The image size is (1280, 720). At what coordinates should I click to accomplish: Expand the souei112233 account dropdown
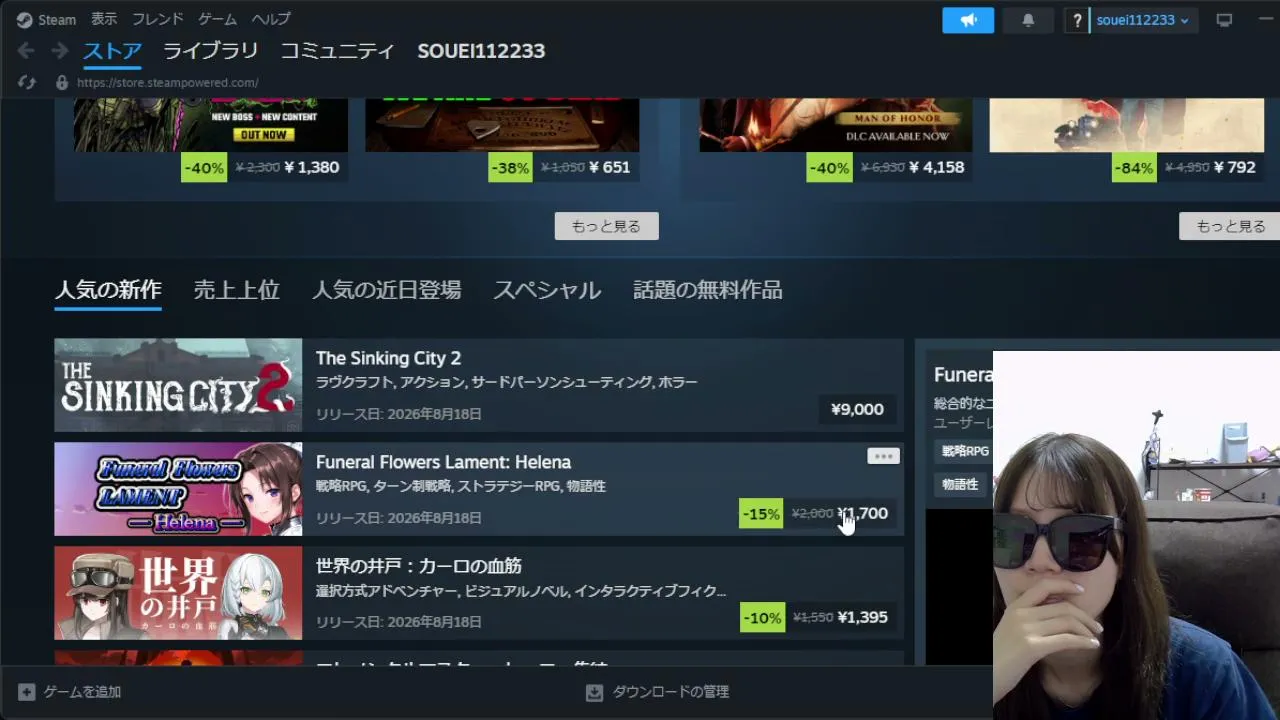(x=1143, y=20)
